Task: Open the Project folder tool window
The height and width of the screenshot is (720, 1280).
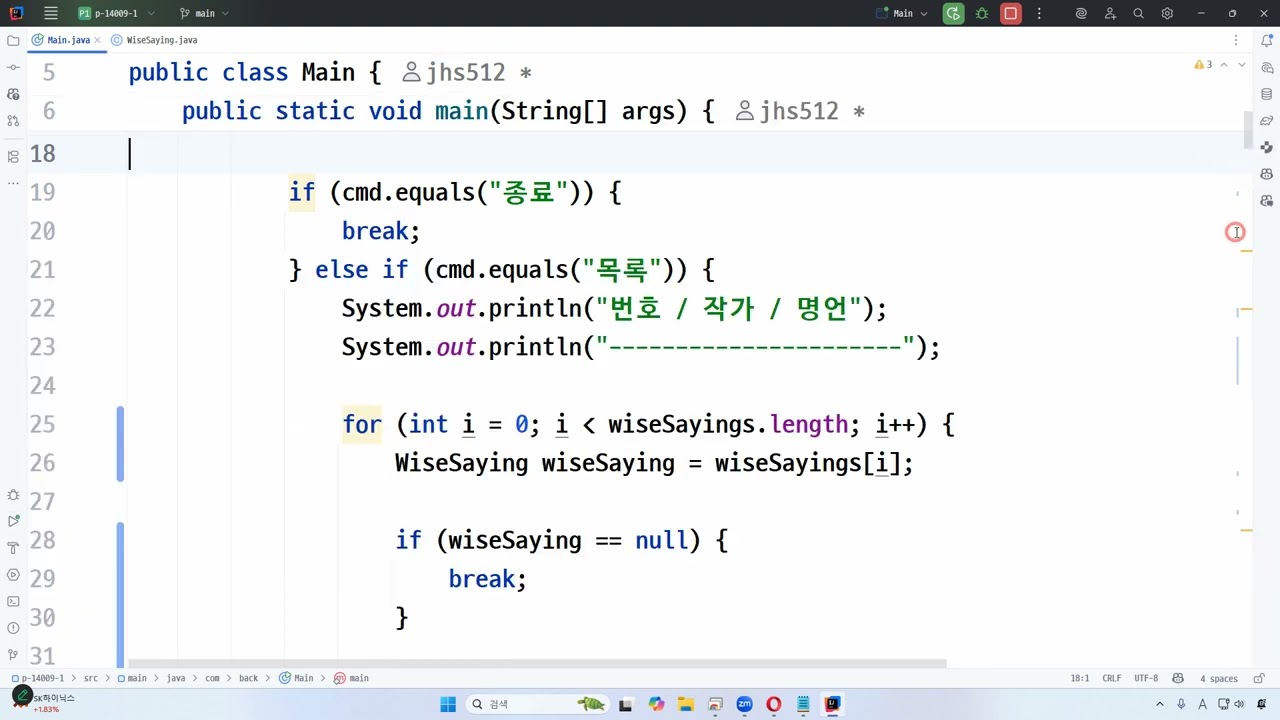Action: [13, 40]
